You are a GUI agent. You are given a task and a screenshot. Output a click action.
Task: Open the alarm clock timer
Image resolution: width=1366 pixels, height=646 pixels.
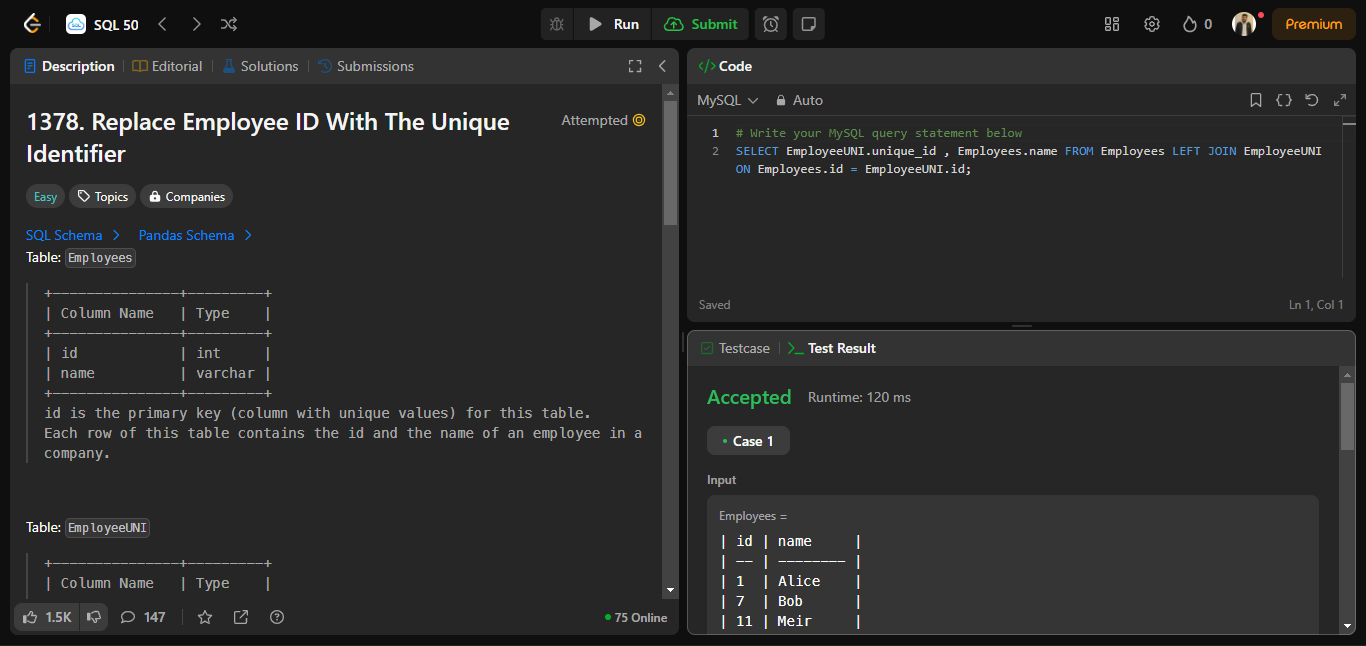click(771, 24)
